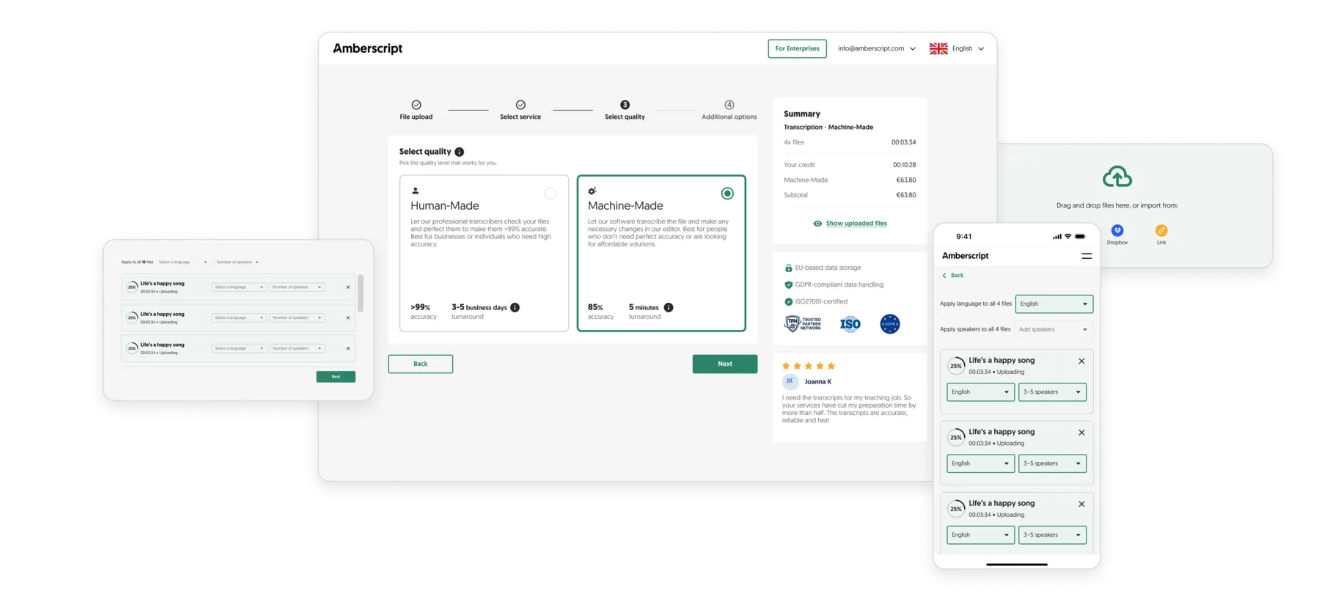This screenshot has width=1319, height=614.
Task: Click the step 4 circle for Additional options
Action: pos(729,105)
